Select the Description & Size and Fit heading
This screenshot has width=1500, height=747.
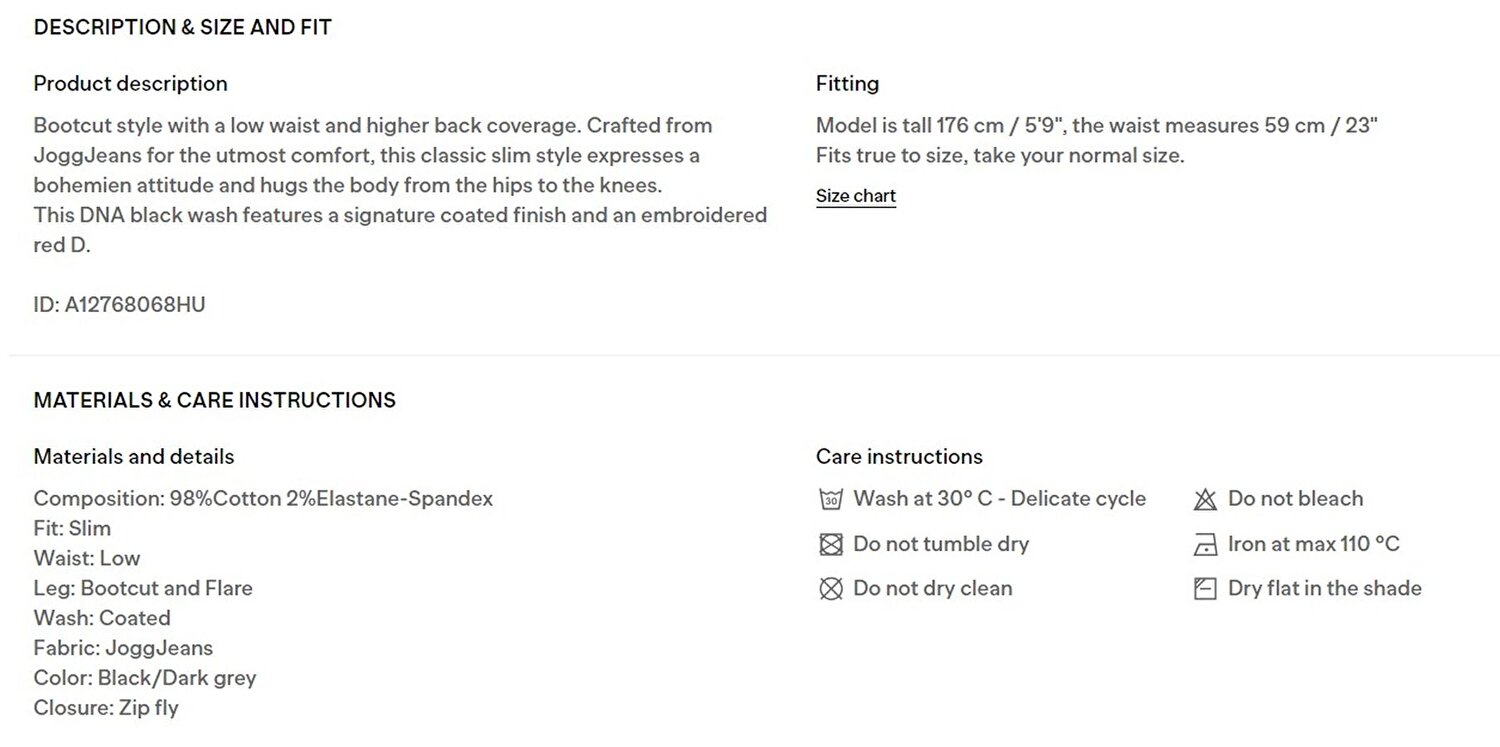tap(183, 28)
